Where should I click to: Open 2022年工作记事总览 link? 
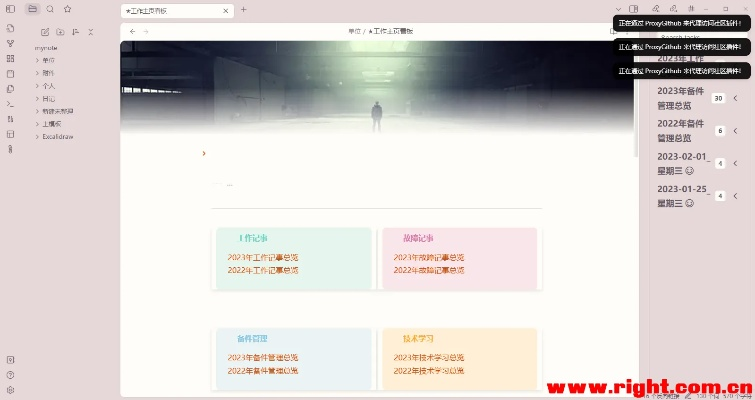(263, 271)
